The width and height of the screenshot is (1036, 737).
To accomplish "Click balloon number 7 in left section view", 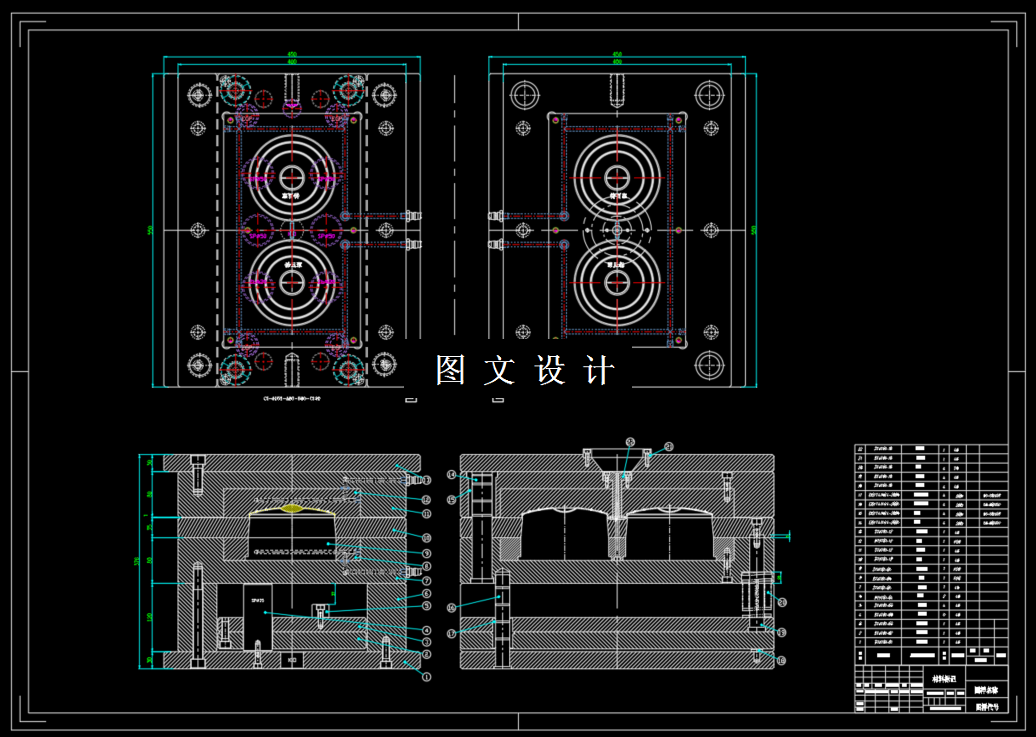I will tap(427, 581).
